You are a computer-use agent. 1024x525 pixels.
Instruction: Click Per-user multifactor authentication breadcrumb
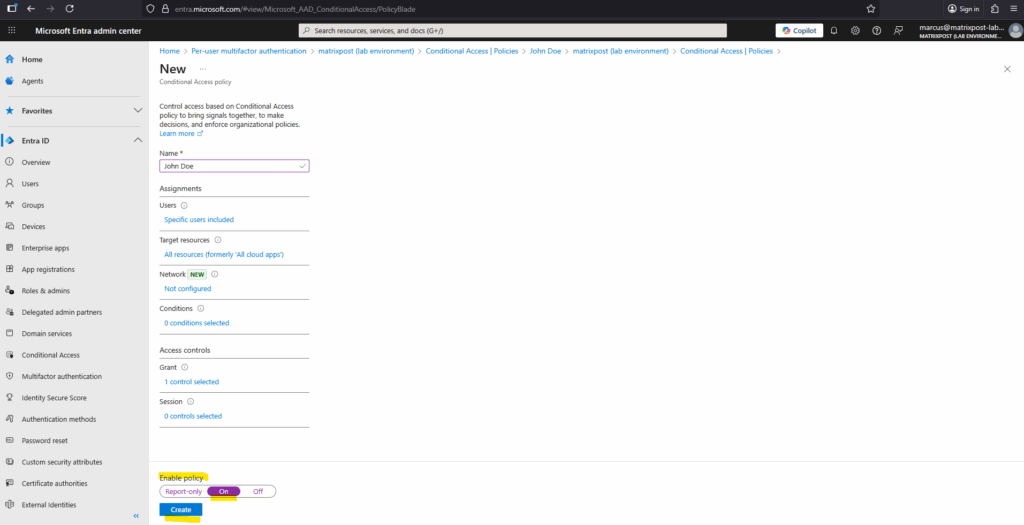(x=249, y=51)
